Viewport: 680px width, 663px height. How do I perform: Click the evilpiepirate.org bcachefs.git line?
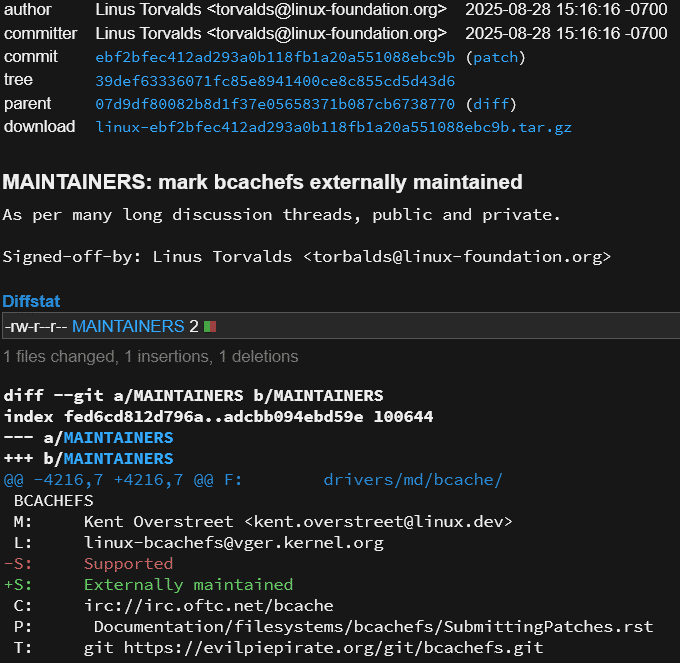tap(278, 648)
